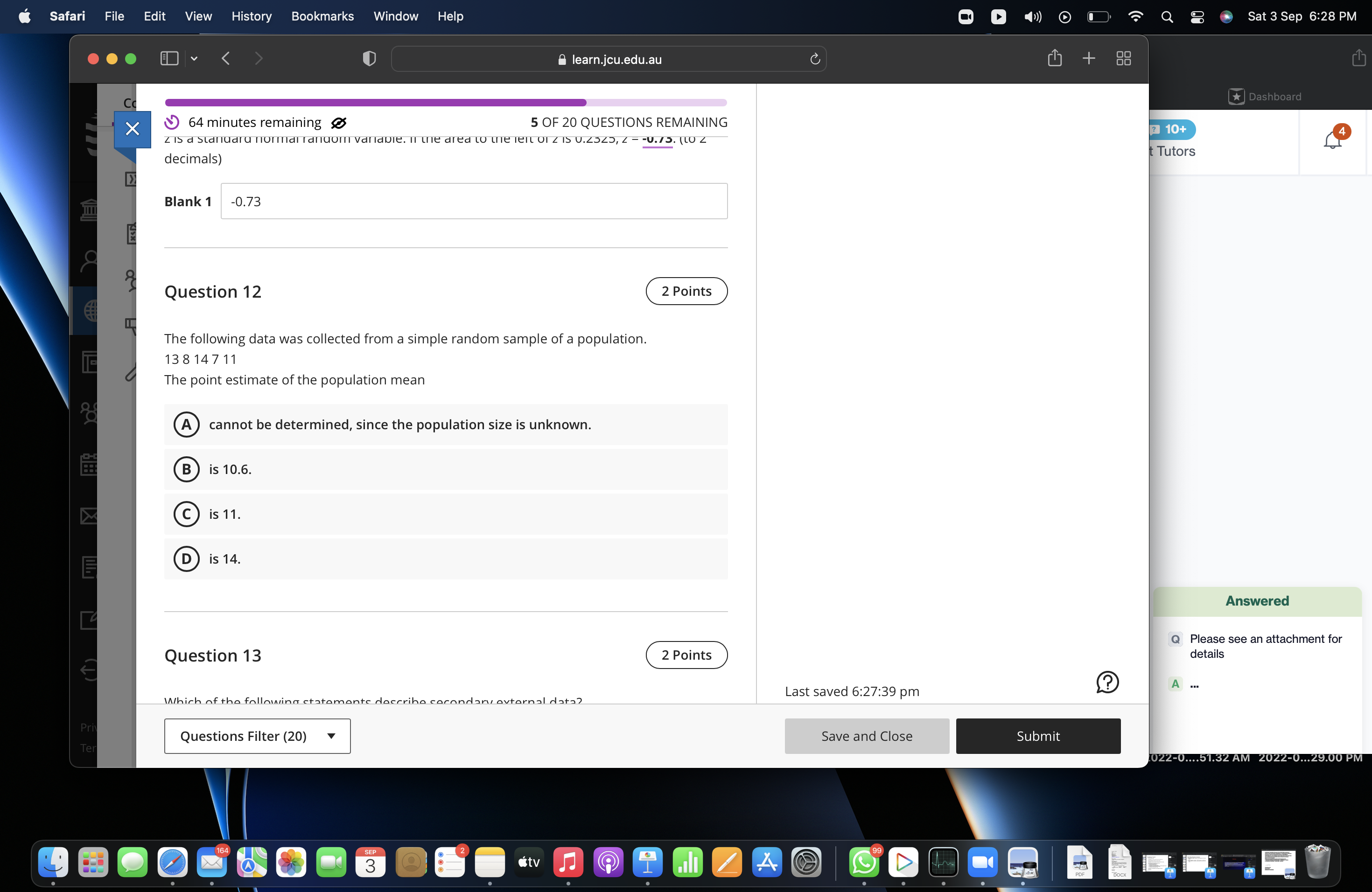Click the tab overview icon in Safari toolbar

click(1123, 58)
